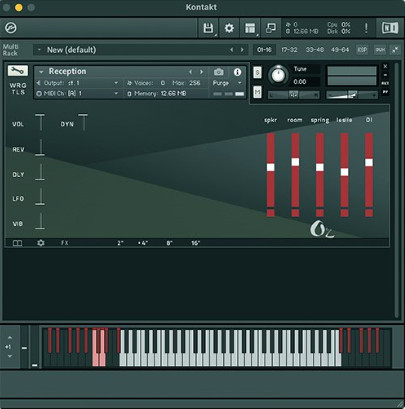Open the FX page button
This screenshot has height=409, width=405.
pos(65,243)
